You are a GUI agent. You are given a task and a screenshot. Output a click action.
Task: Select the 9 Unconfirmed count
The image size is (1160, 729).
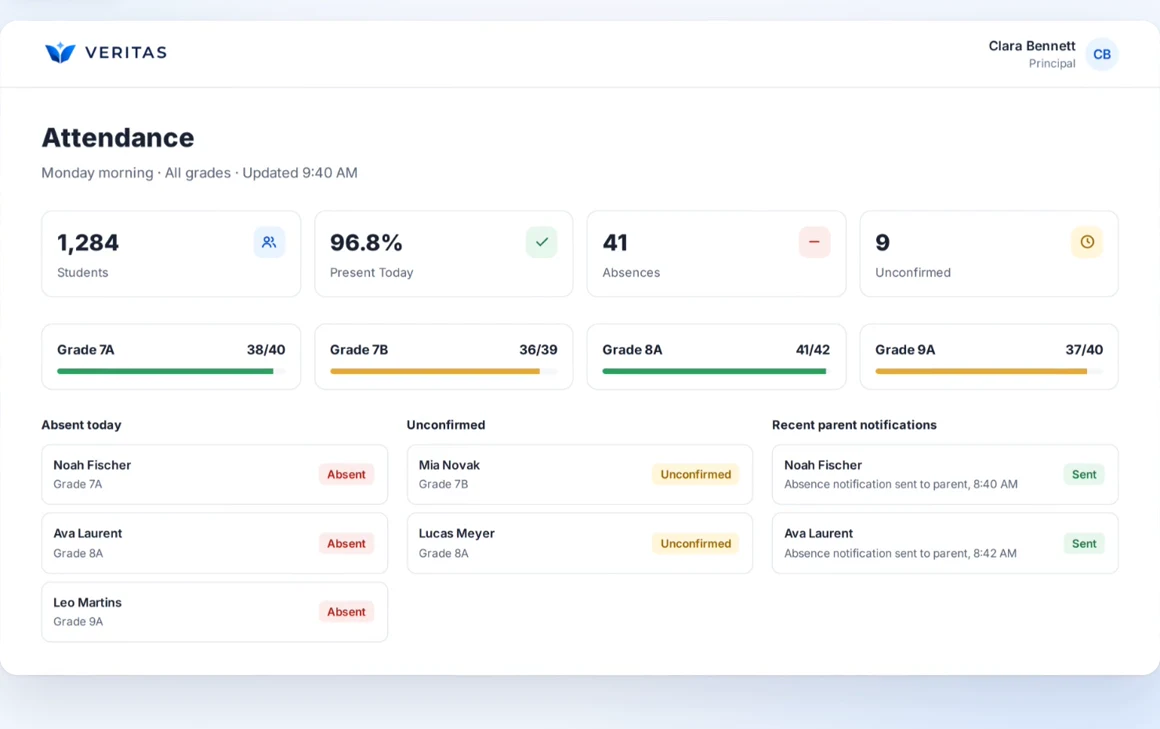pyautogui.click(x=883, y=243)
